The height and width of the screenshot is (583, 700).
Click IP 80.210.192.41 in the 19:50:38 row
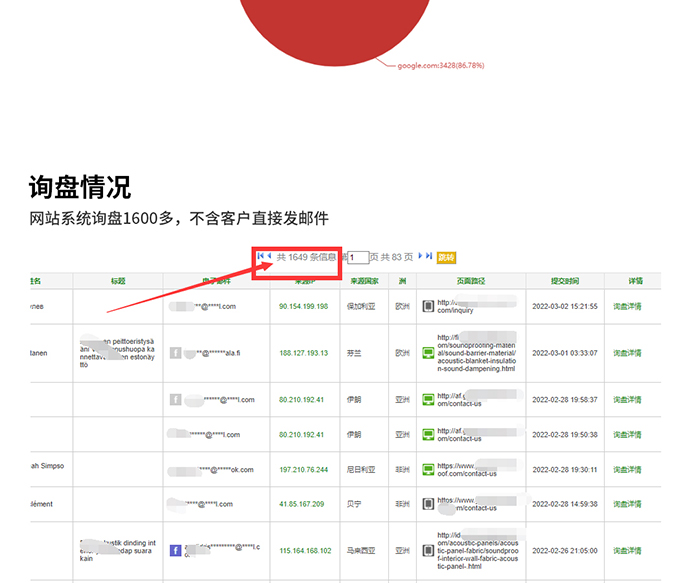[301, 434]
